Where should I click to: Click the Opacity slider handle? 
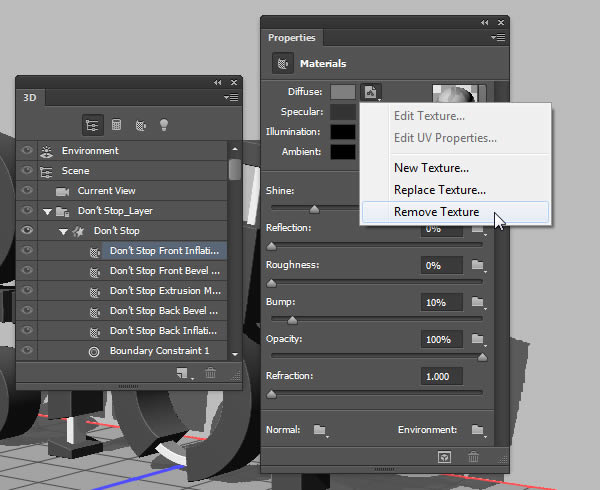tap(483, 357)
